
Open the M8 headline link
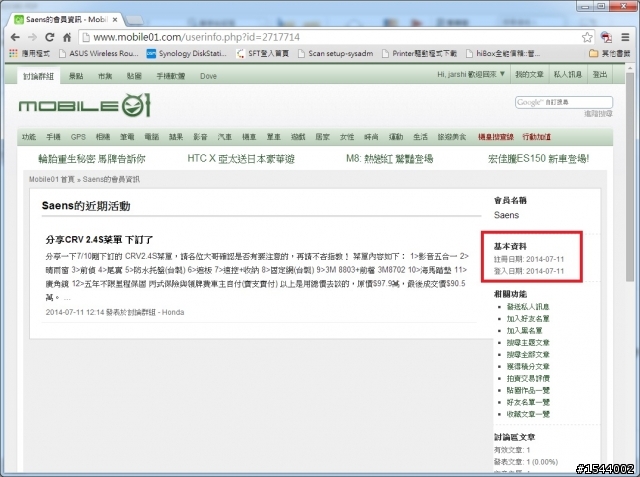[389, 158]
